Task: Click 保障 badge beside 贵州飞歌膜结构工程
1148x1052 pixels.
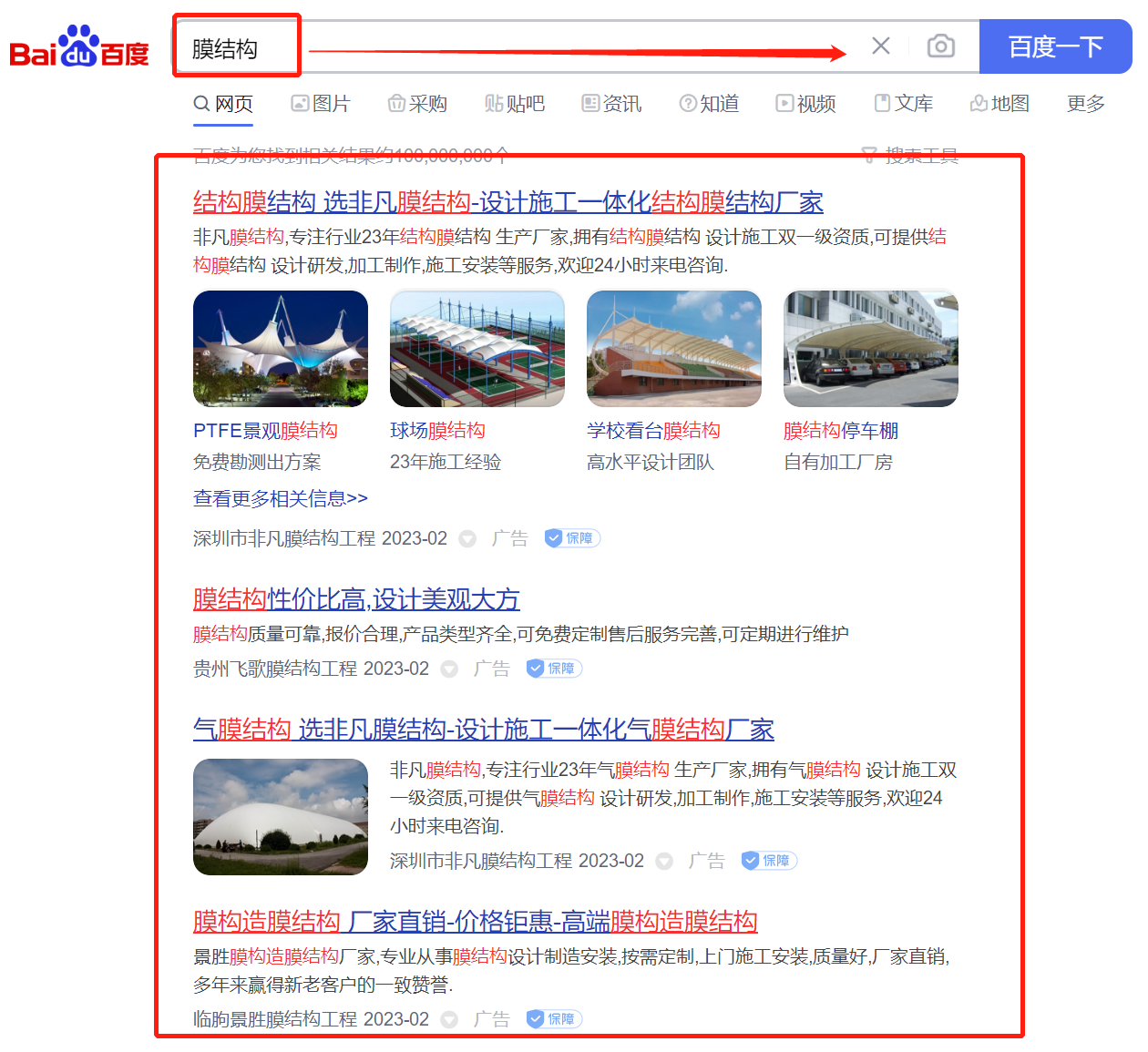Action: [554, 669]
